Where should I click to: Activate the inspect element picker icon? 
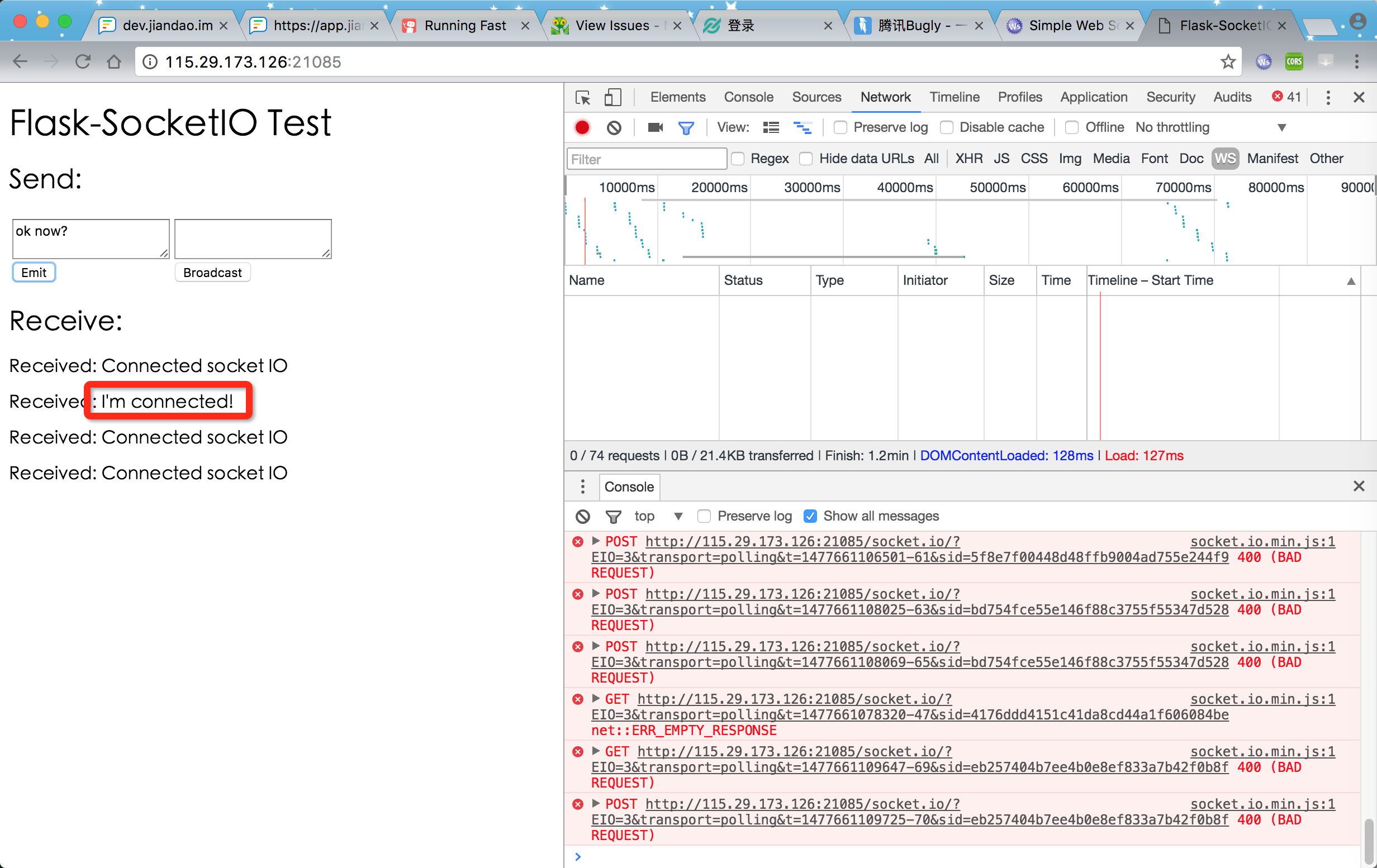tap(583, 97)
